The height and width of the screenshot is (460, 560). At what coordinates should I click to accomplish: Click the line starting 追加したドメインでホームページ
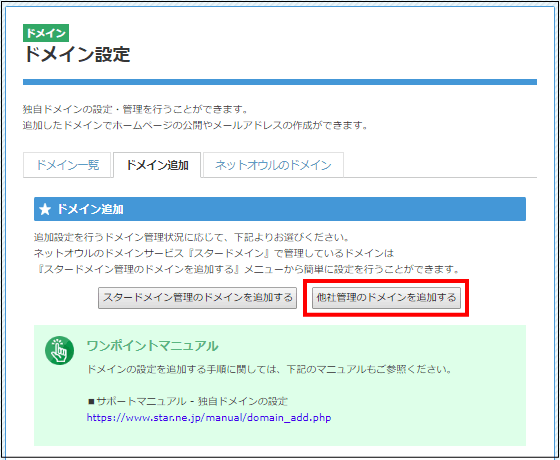click(195, 125)
